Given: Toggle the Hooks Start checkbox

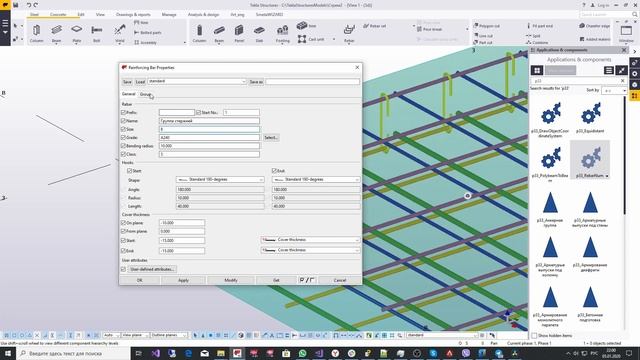Looking at the screenshot, I should 129,171.
